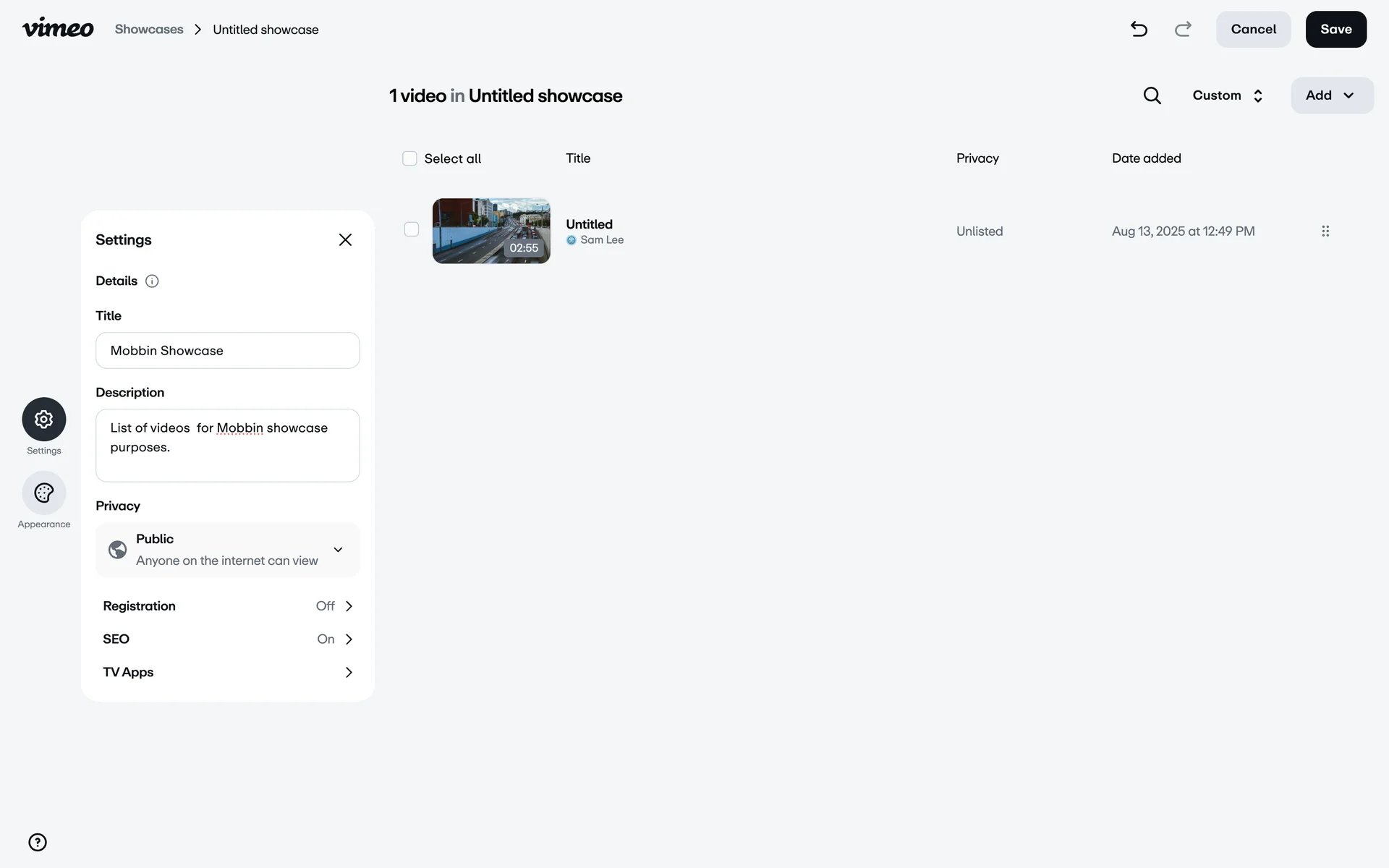
Task: Click the Vimeo logo
Action: [58, 29]
